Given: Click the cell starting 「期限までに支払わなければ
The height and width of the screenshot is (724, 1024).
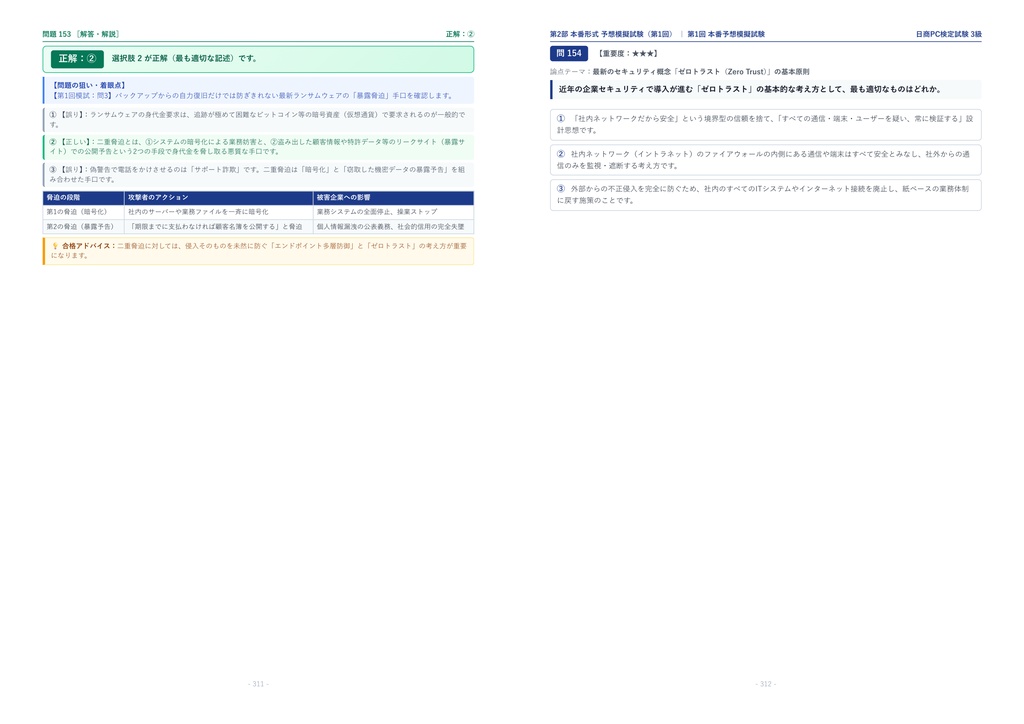Looking at the screenshot, I should tap(219, 227).
